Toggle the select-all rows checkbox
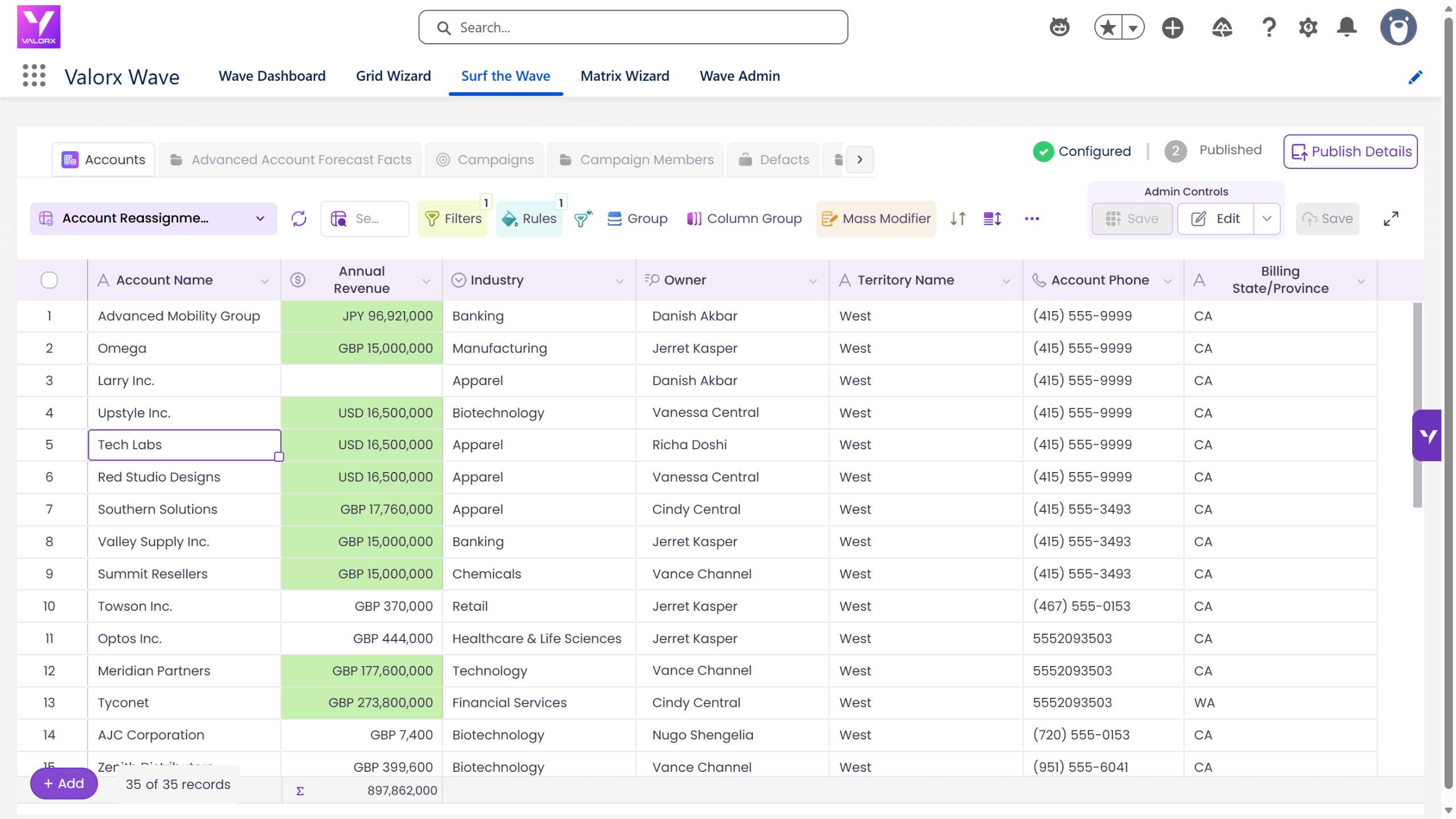The height and width of the screenshot is (819, 1456). pos(49,280)
